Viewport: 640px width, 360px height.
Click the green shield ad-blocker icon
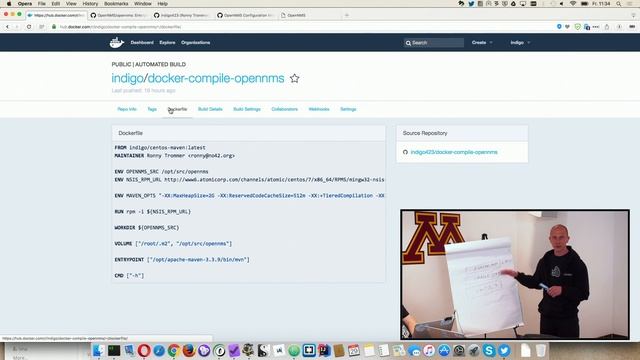click(x=577, y=27)
